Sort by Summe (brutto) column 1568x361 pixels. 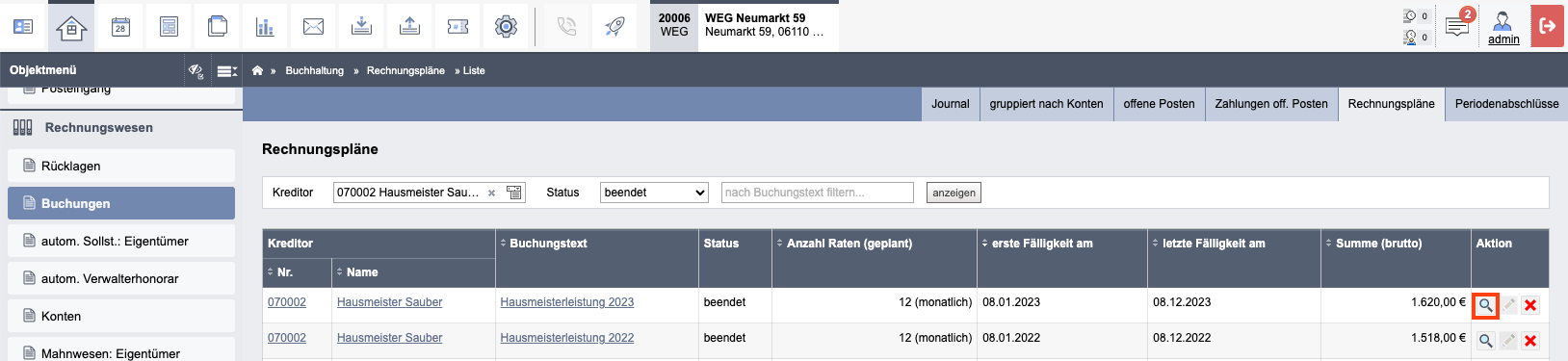tap(1373, 244)
